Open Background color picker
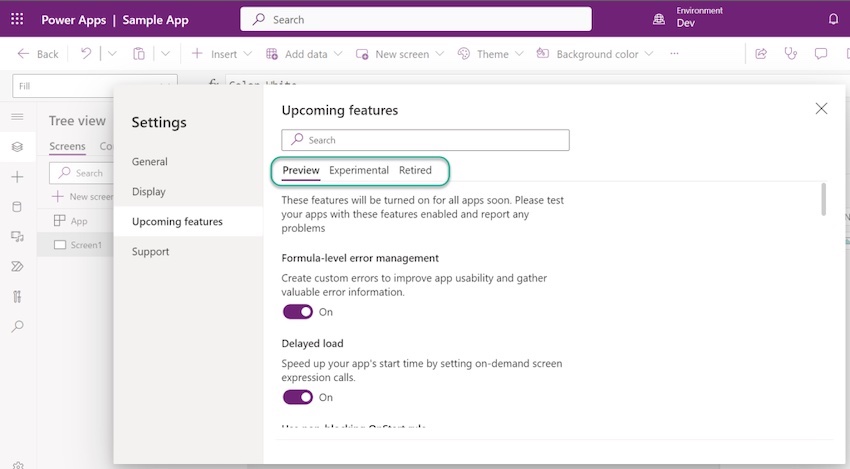Viewport: 850px width, 469px height. pos(588,54)
